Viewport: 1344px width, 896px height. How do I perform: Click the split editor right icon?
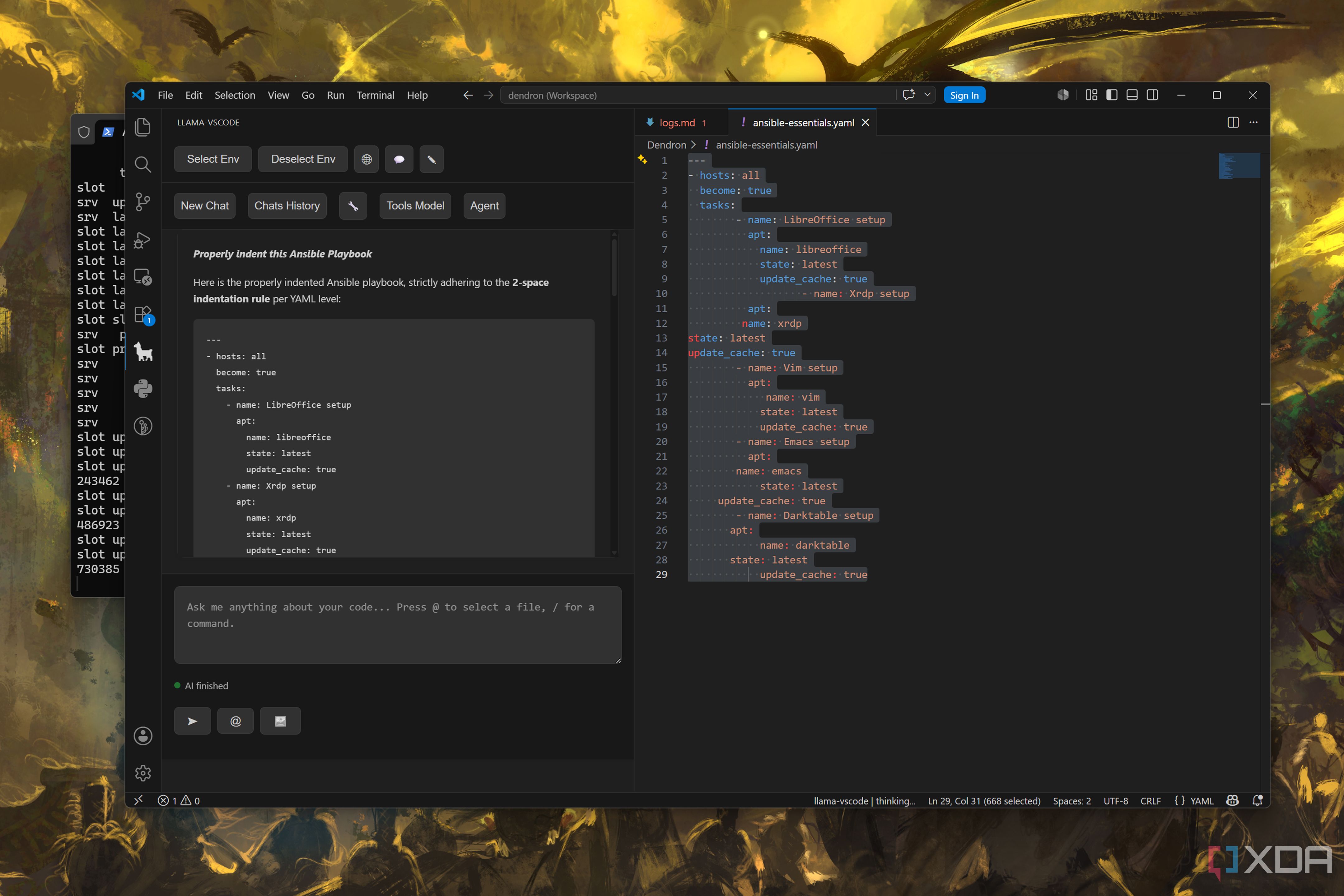tap(1233, 122)
